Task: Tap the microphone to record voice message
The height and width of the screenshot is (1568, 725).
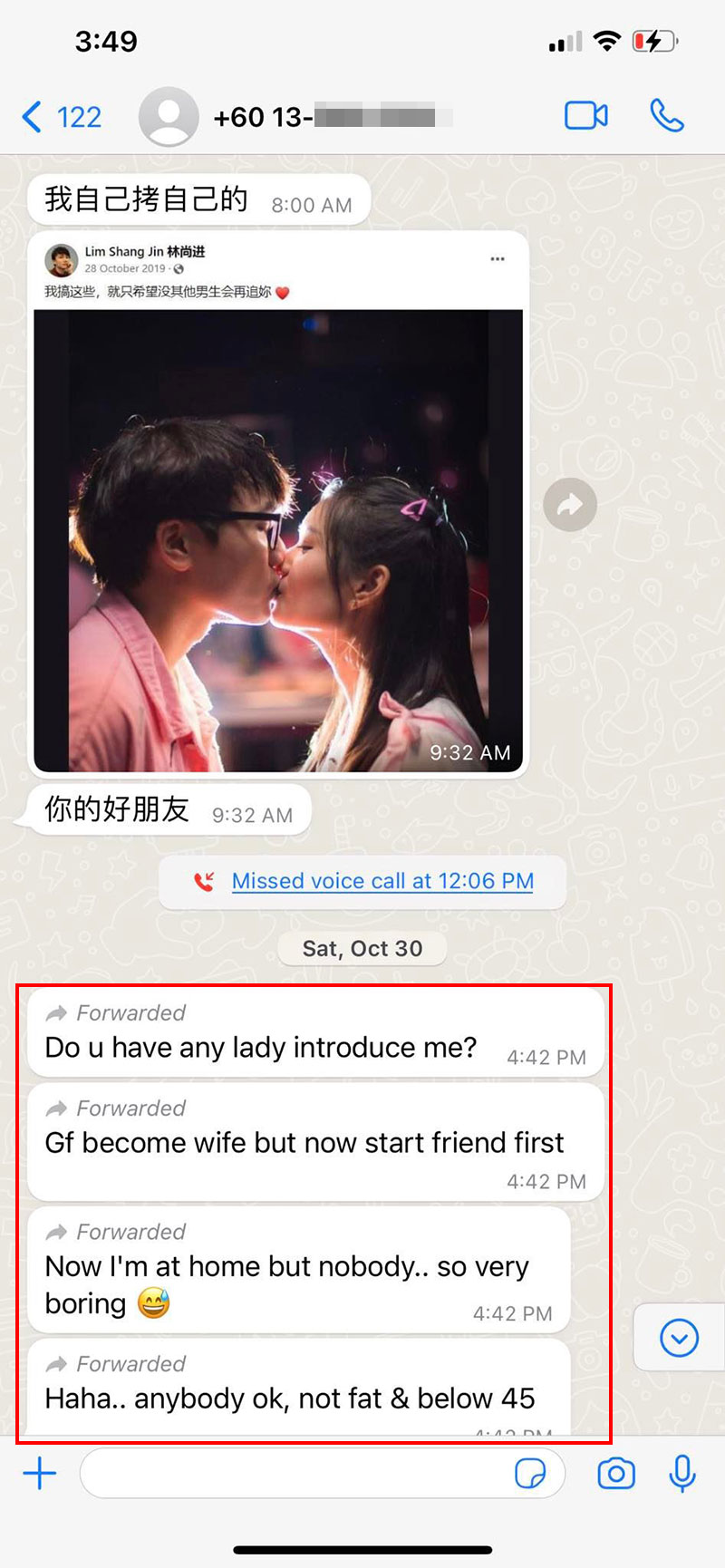Action: 681,1474
